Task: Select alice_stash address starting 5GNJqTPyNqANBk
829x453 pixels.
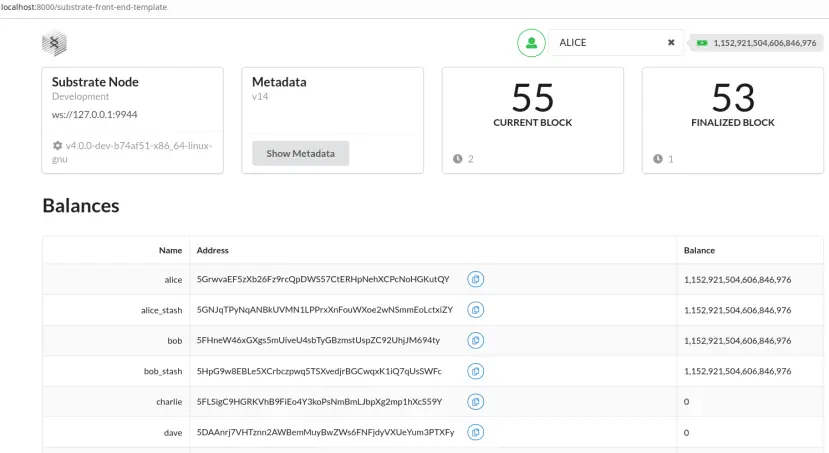Action: tap(325, 310)
